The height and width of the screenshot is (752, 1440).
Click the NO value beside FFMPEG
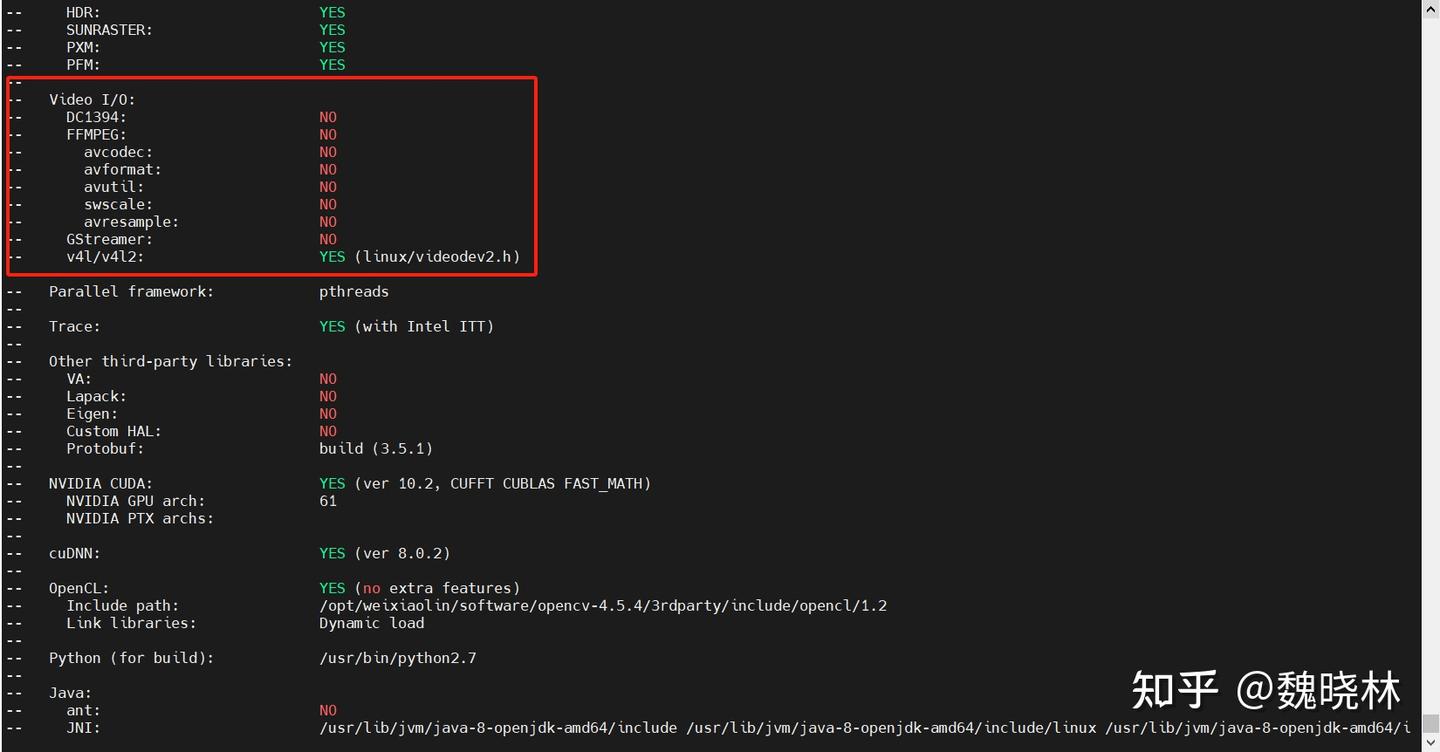pyautogui.click(x=328, y=135)
